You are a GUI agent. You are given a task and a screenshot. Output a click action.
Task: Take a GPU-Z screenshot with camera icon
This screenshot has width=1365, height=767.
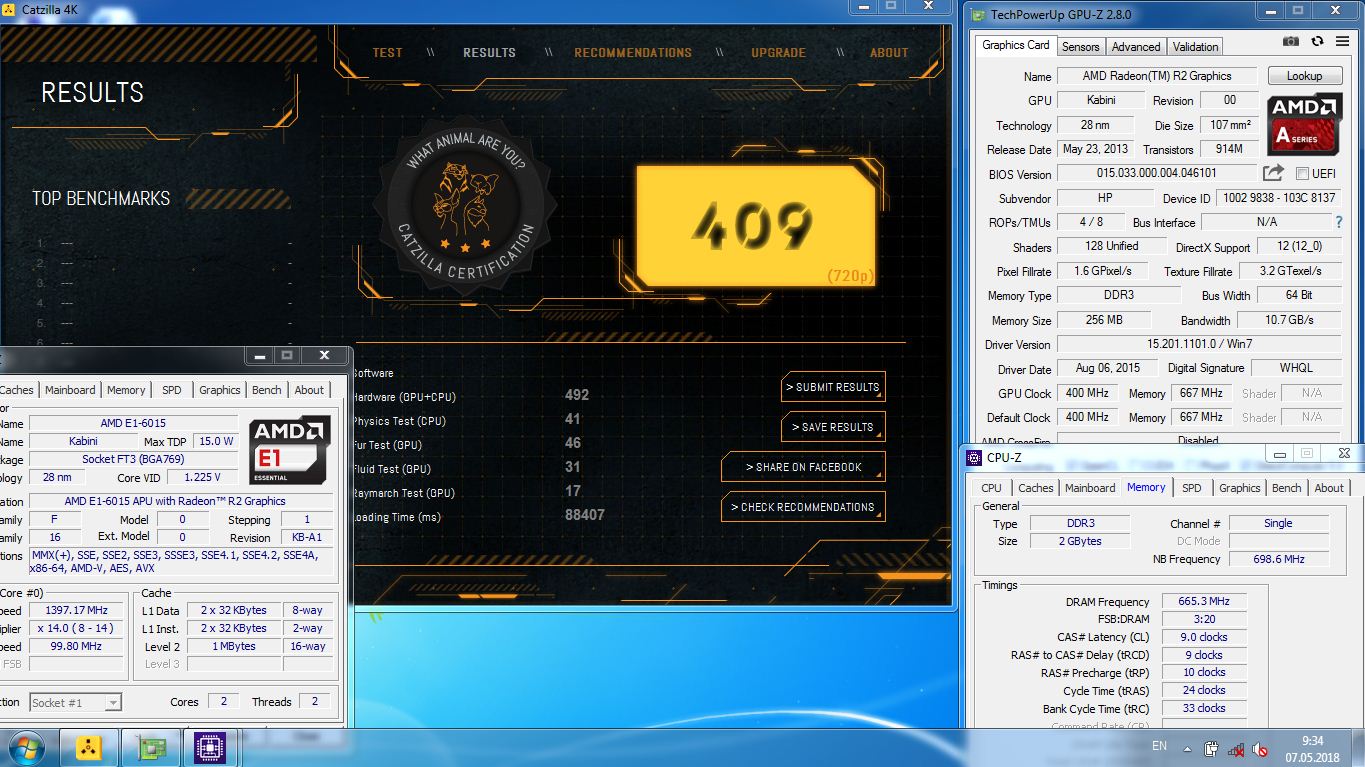click(x=1291, y=41)
